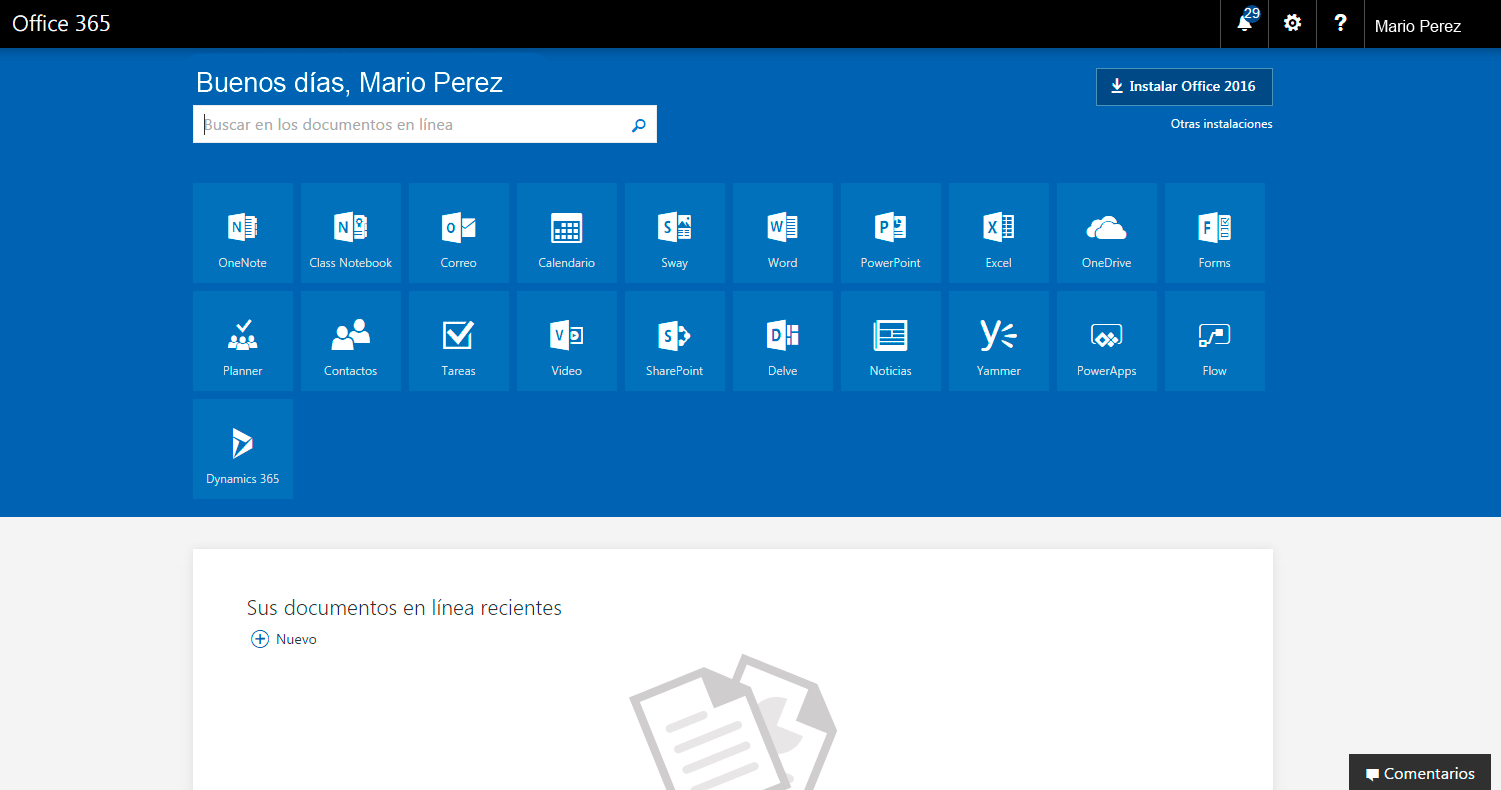The image size is (1501, 790).
Task: Launch the Word app tile
Action: (783, 233)
